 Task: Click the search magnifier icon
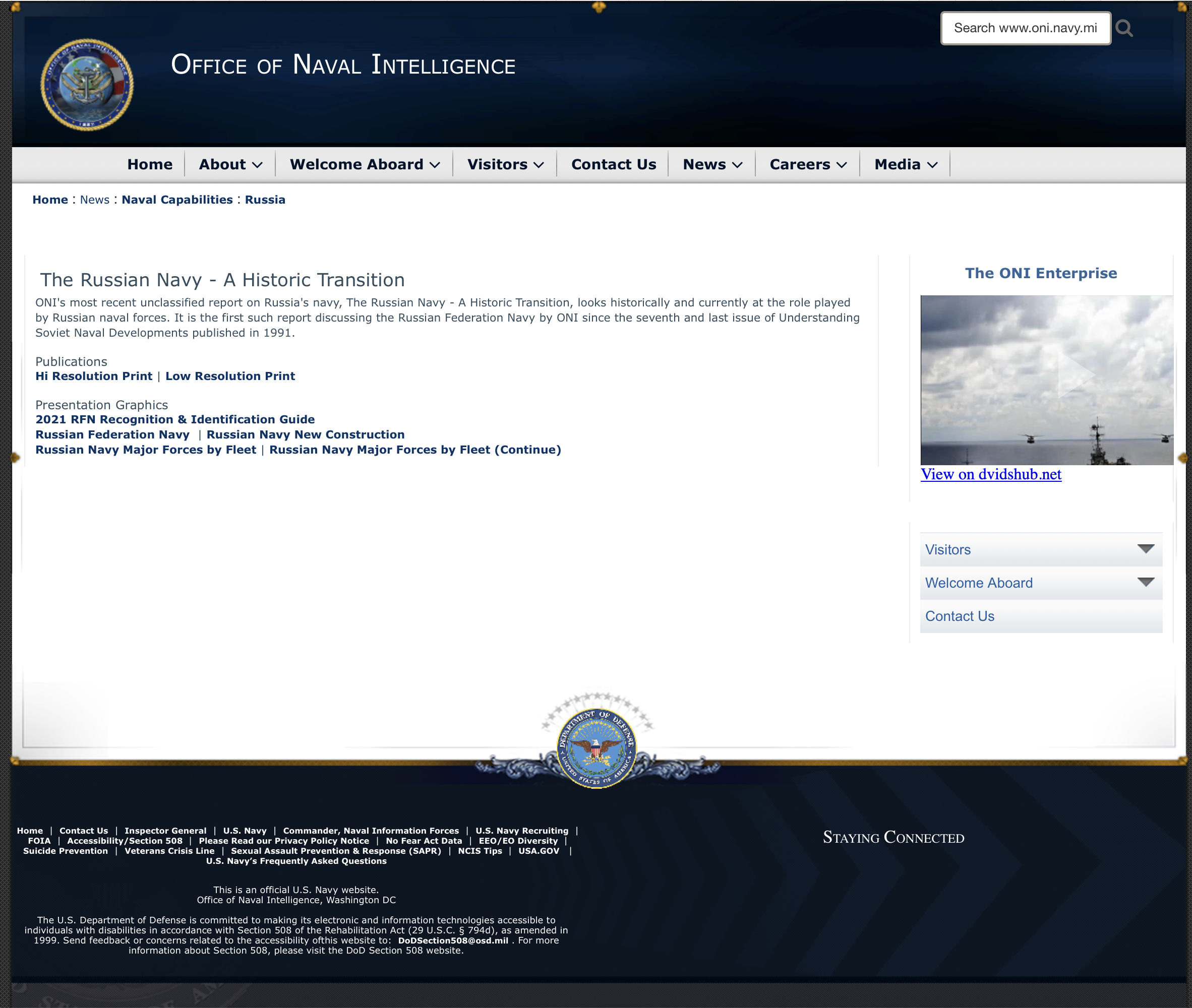click(1124, 28)
